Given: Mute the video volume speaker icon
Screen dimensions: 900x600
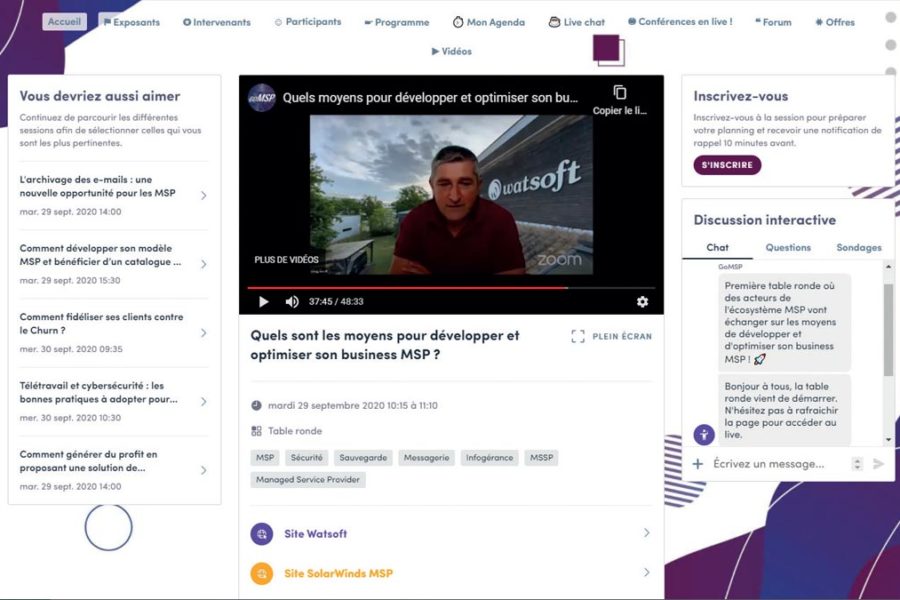Looking at the screenshot, I should [292, 301].
